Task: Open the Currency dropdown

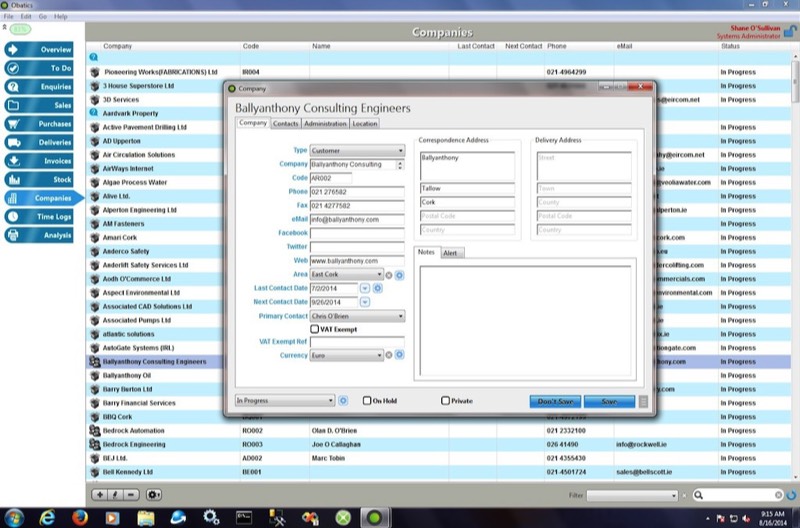Action: point(346,355)
